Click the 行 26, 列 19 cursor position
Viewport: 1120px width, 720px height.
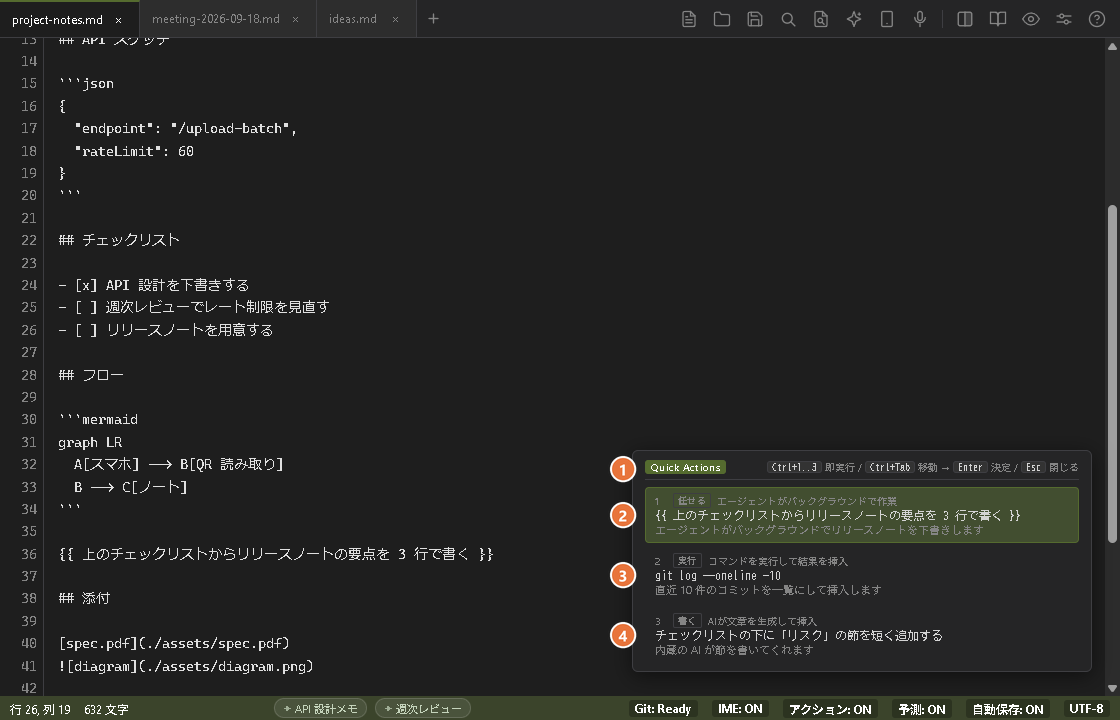click(40, 709)
